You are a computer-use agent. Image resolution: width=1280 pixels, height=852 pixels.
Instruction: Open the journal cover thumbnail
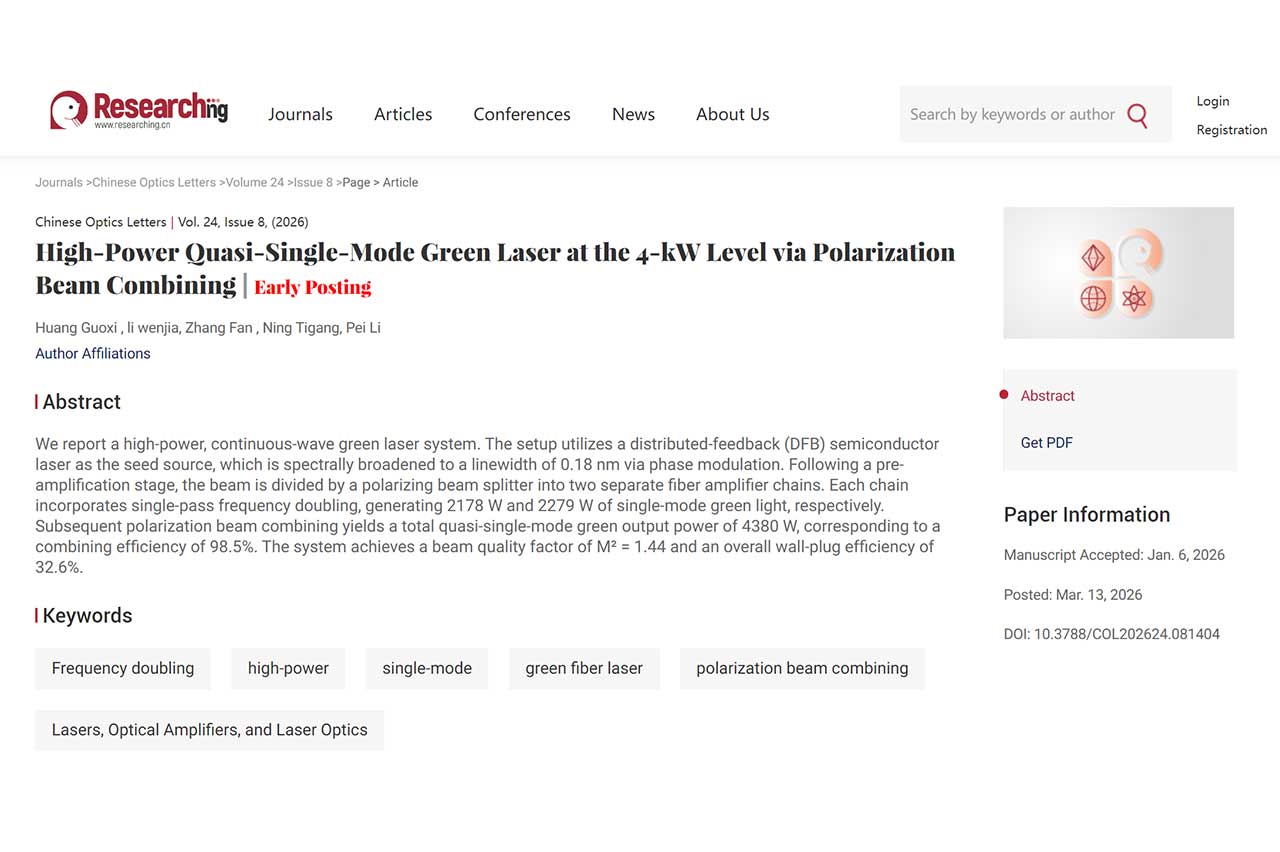click(1118, 273)
